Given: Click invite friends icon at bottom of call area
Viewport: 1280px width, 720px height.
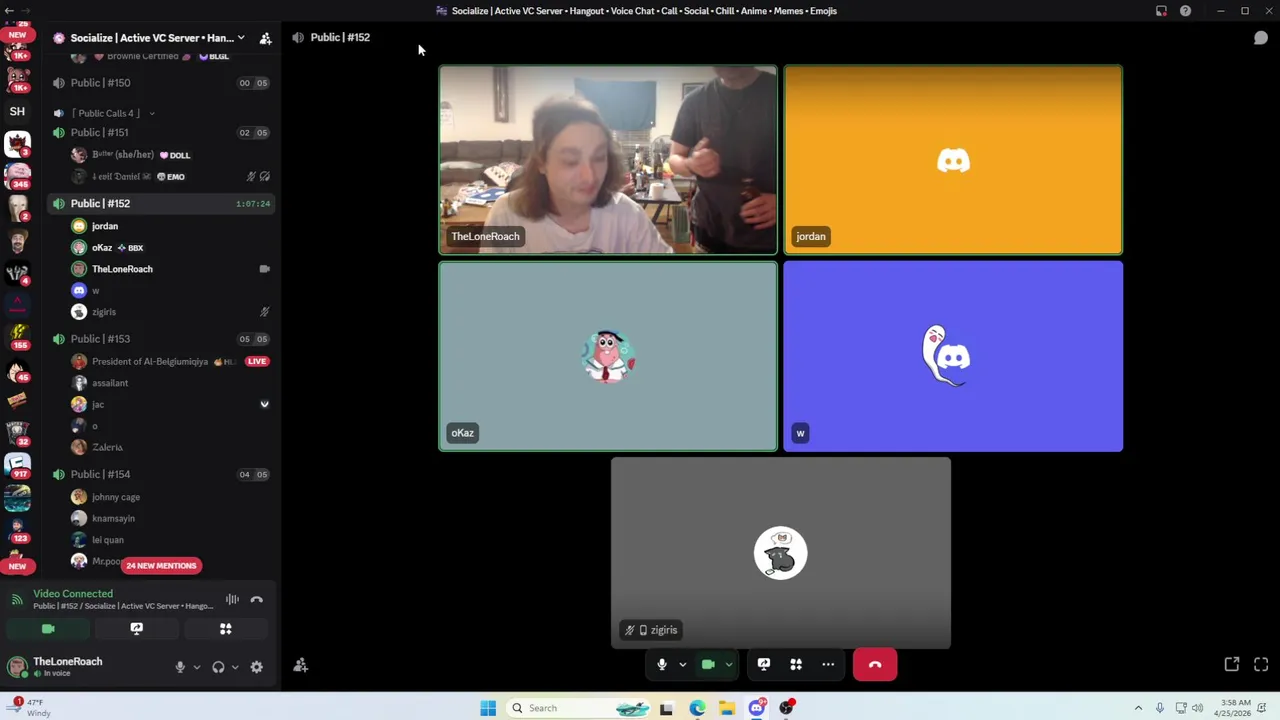Looking at the screenshot, I should coord(301,665).
